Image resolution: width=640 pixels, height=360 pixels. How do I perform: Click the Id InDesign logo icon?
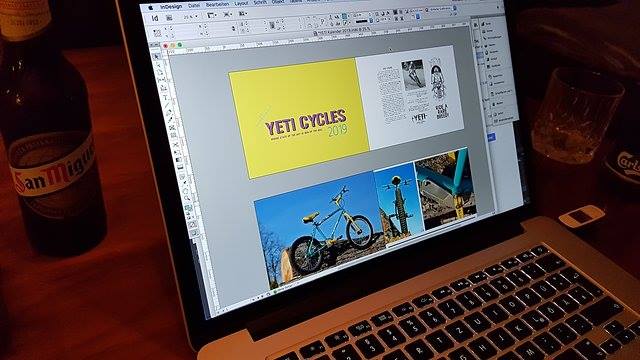click(x=155, y=18)
